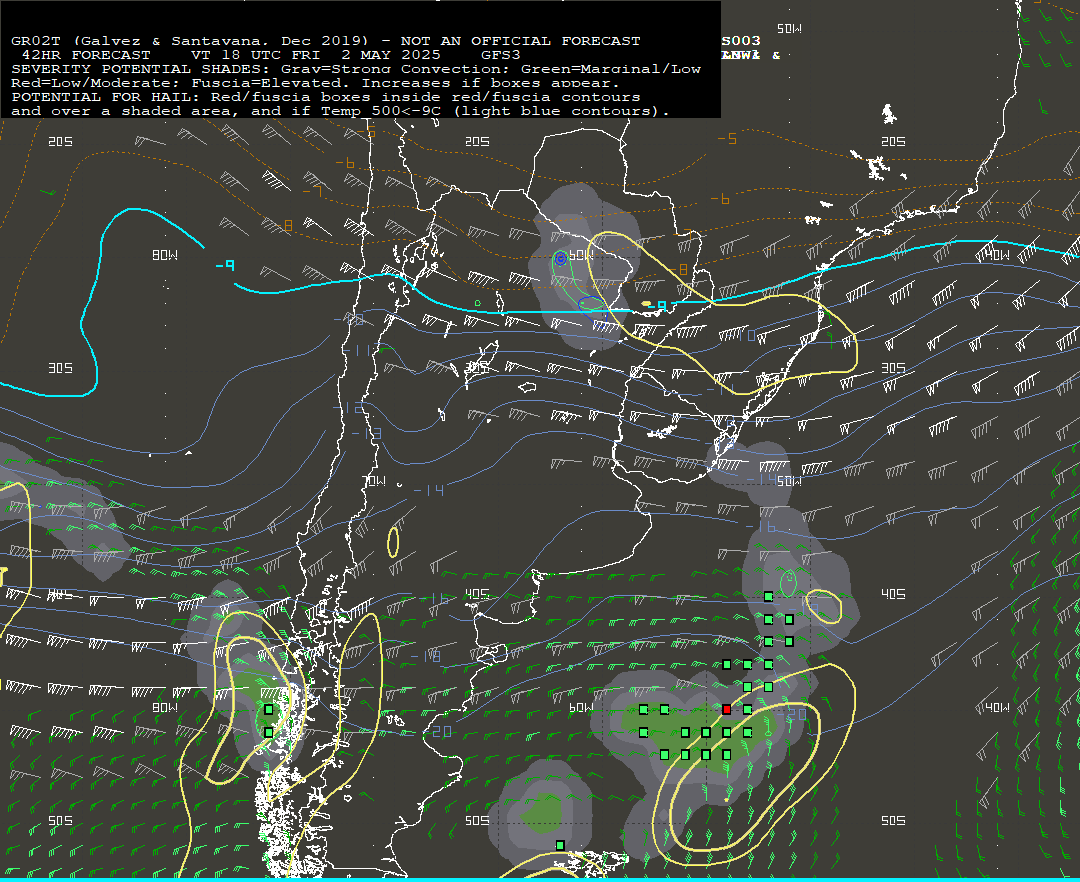1080x882 pixels.
Task: Click the 'NOT AN OFFICIAL FORECAST' text
Action: [521, 41]
